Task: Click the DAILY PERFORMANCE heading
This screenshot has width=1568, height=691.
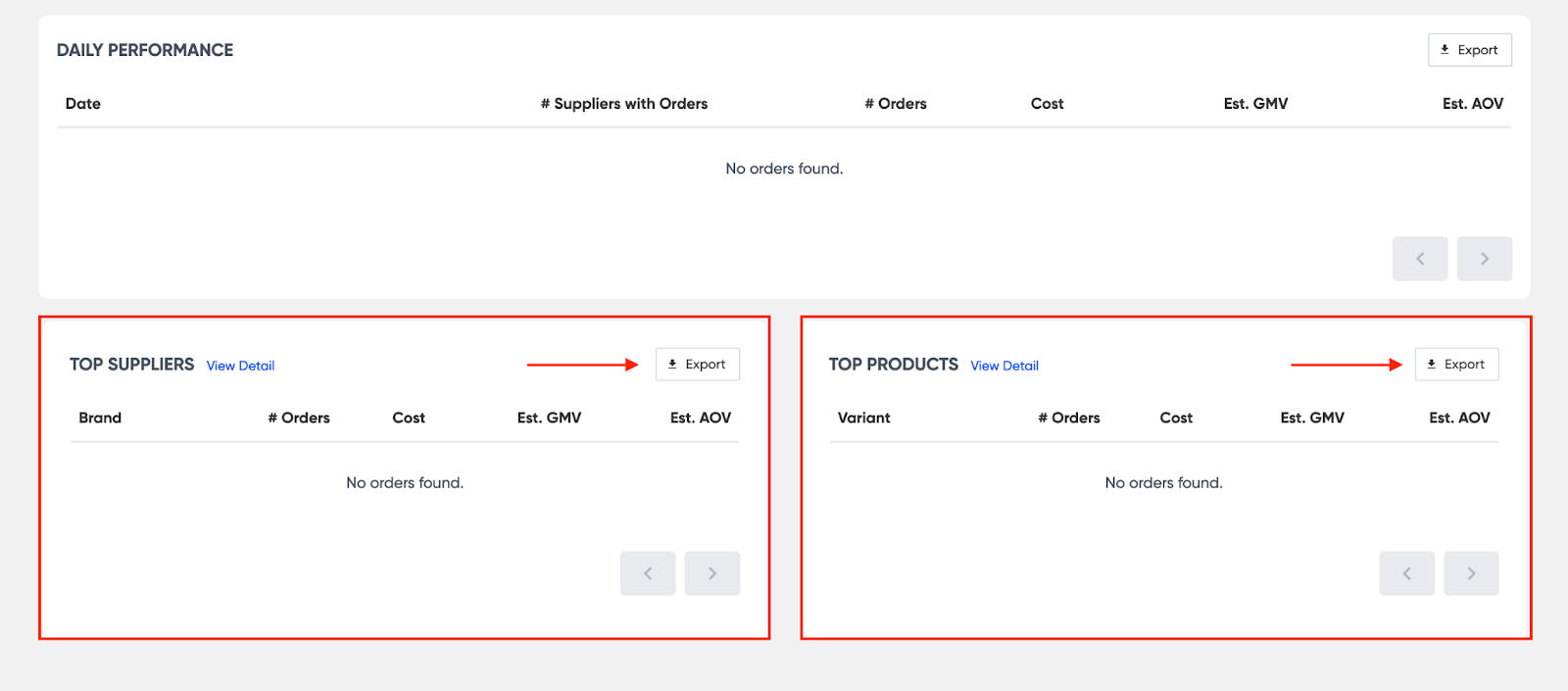Action: coord(145,50)
